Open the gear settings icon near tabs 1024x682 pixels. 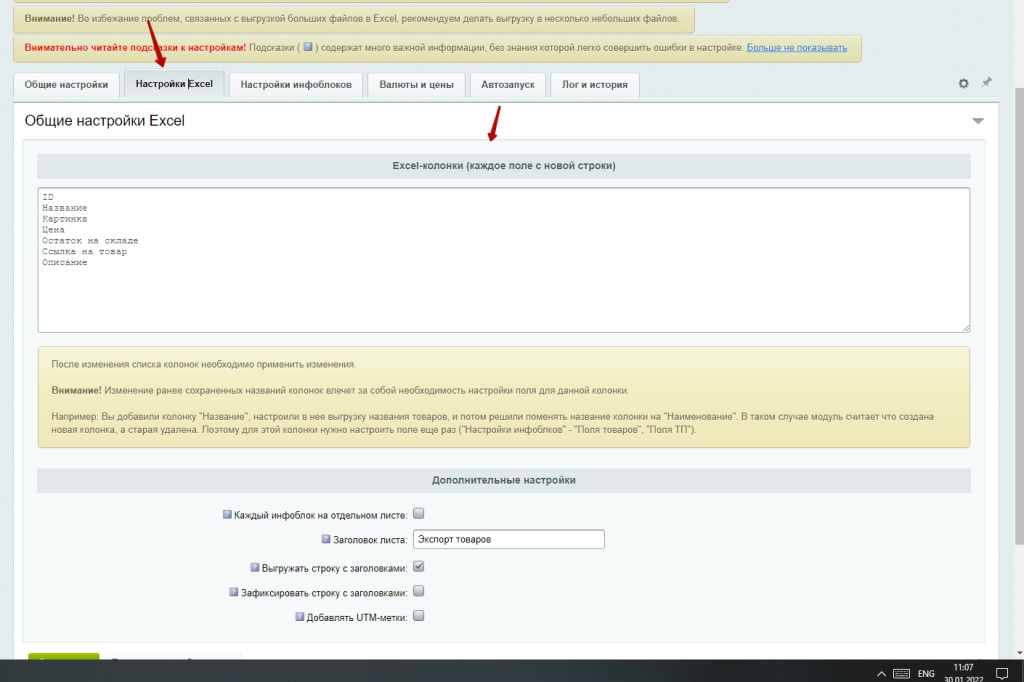coord(963,84)
